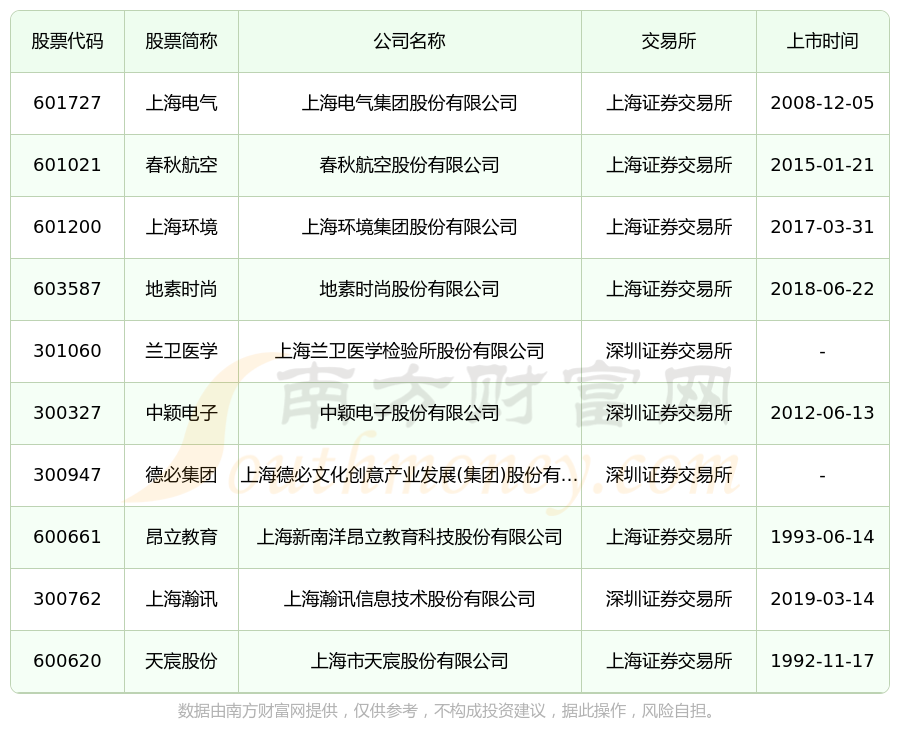Viewport: 900px width, 738px height.
Task: Click company 上海市天宸股份有限公司
Action: click(410, 661)
